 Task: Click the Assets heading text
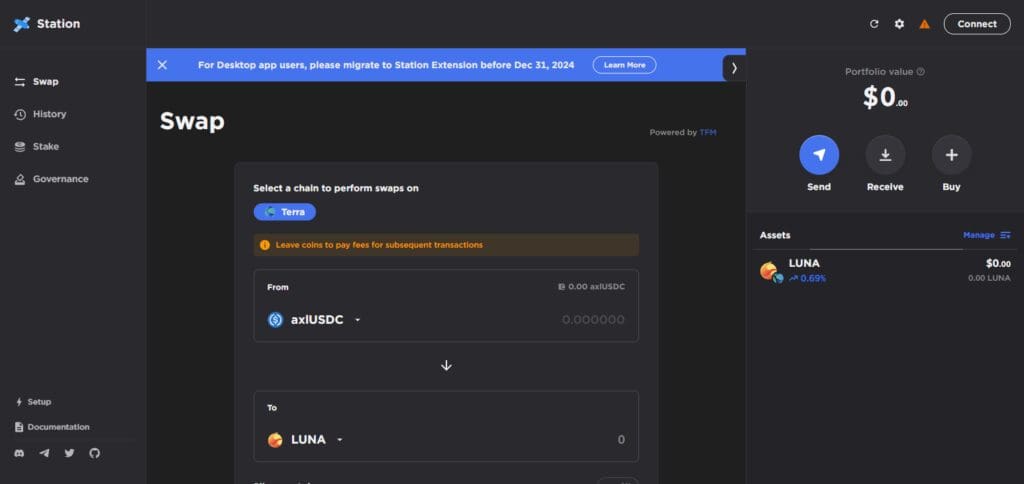[x=775, y=235]
